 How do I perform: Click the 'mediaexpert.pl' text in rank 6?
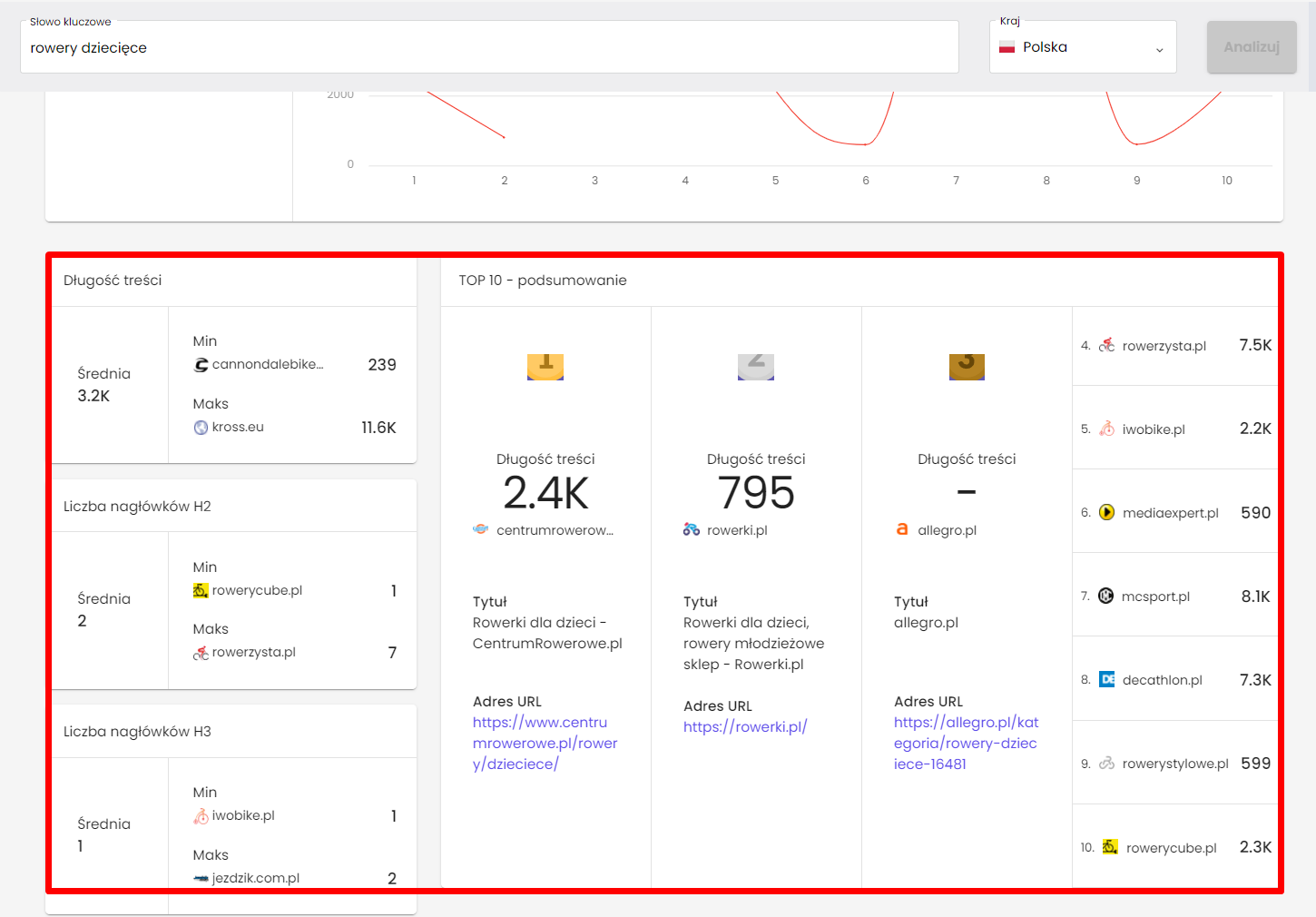pyautogui.click(x=1171, y=513)
